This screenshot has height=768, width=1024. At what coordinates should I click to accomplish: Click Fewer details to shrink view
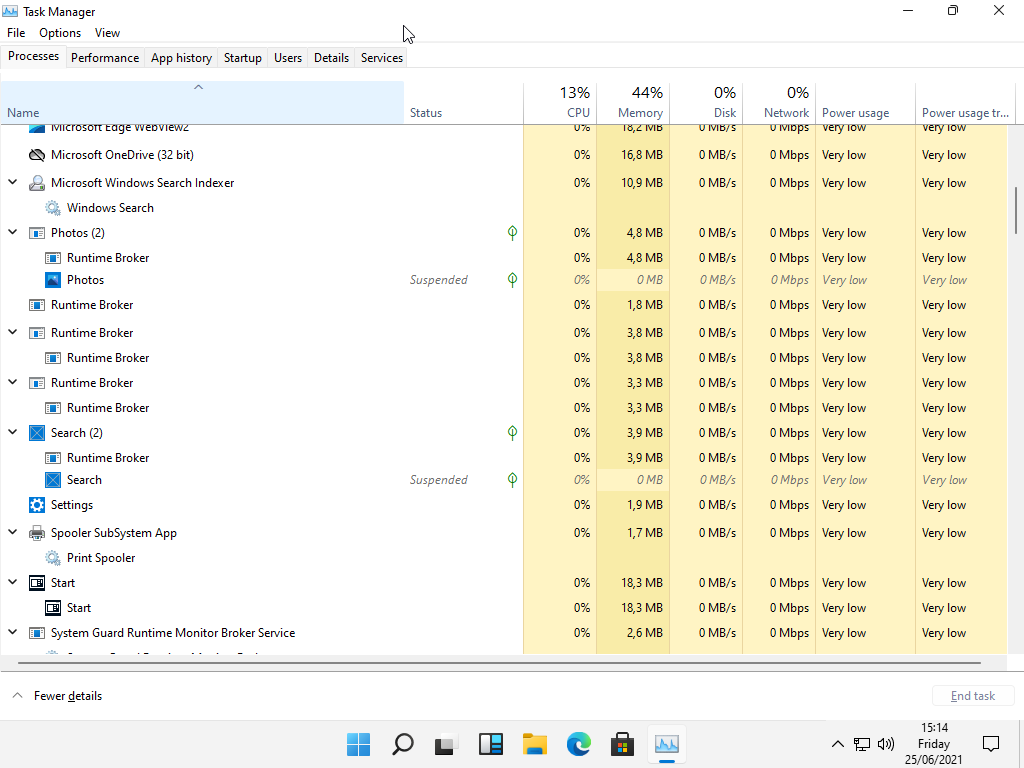click(67, 696)
